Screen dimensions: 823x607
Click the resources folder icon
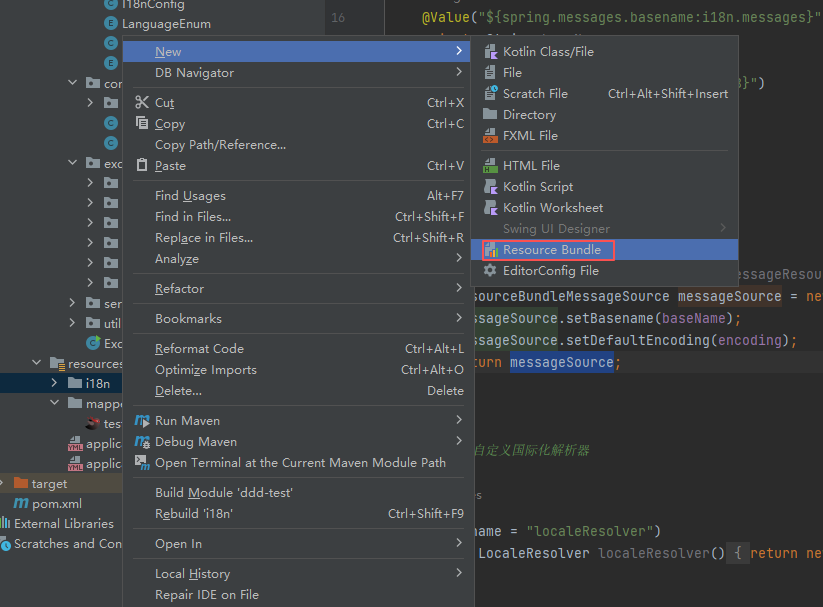(x=57, y=363)
